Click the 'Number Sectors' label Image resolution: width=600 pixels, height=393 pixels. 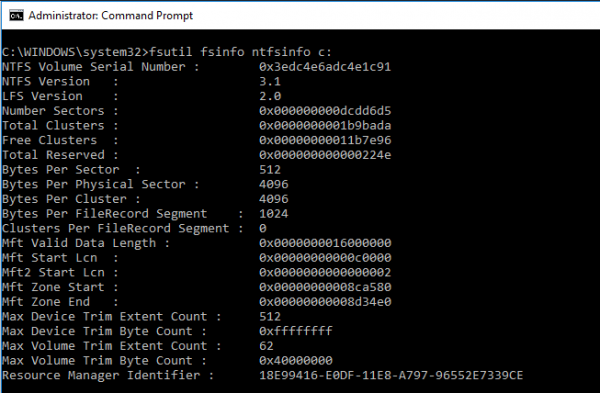(x=53, y=111)
